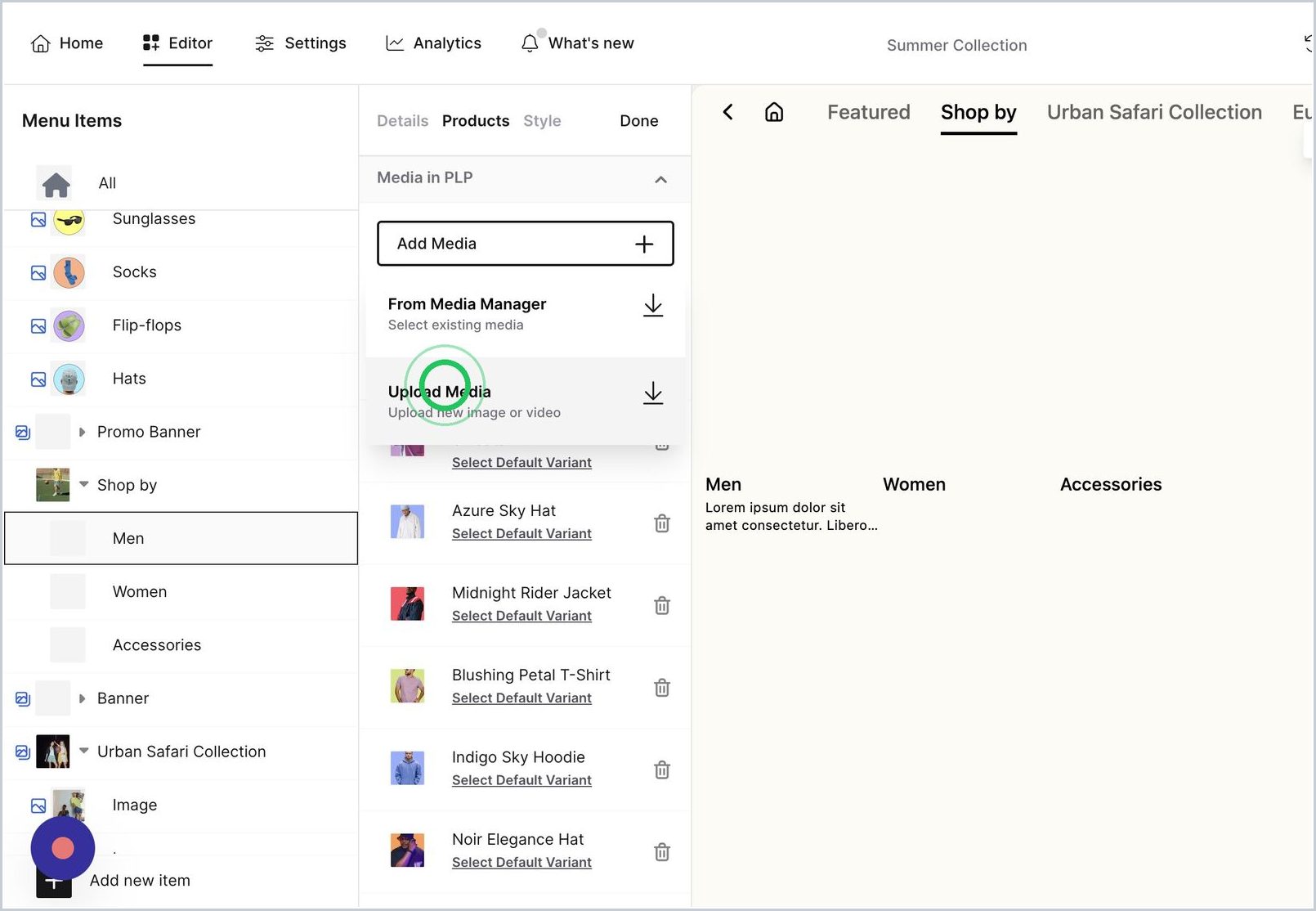Click the Blushing Petal T-Shirt thumbnail

[x=407, y=686]
